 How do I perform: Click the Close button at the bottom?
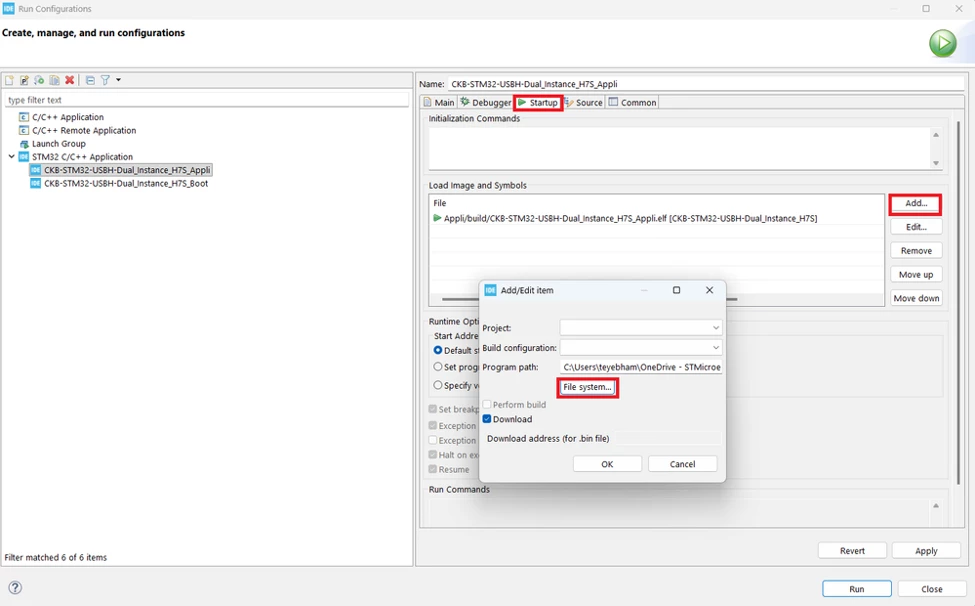click(931, 589)
